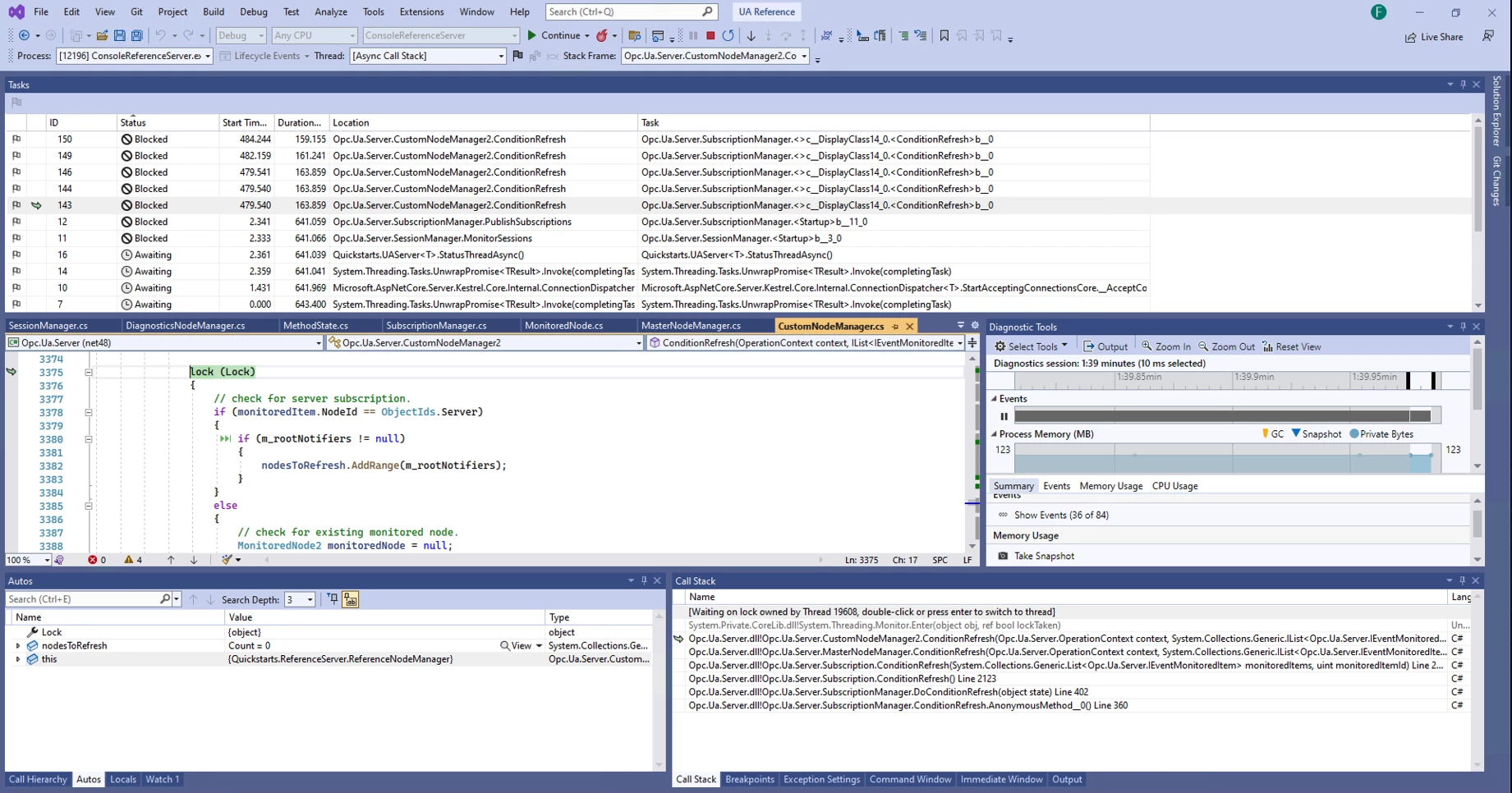
Task: Open the Debug menu
Action: (253, 11)
